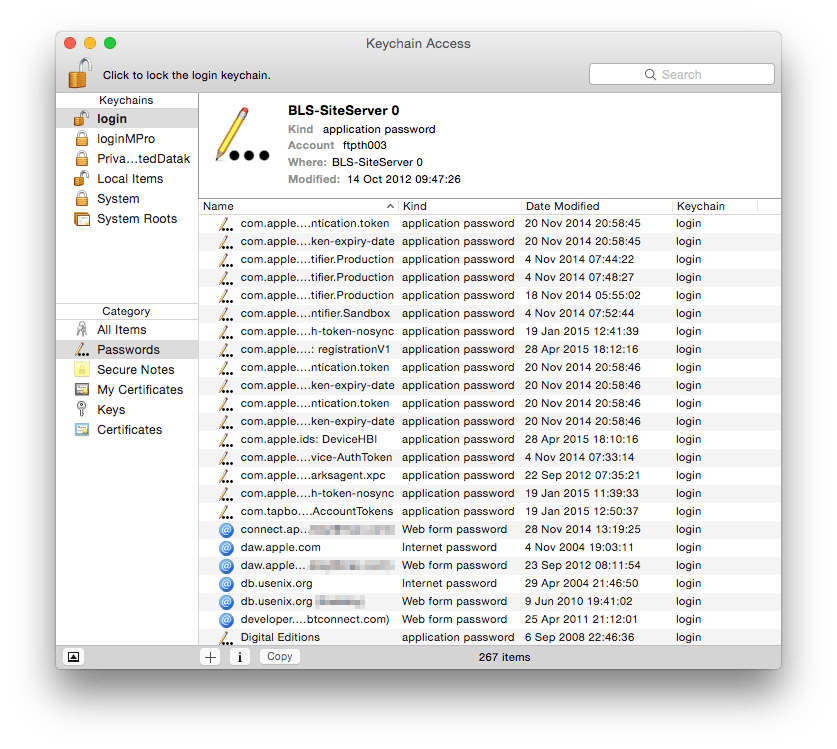The width and height of the screenshot is (837, 749).
Task: Toggle the keychain list visibility button
Action: point(73,657)
